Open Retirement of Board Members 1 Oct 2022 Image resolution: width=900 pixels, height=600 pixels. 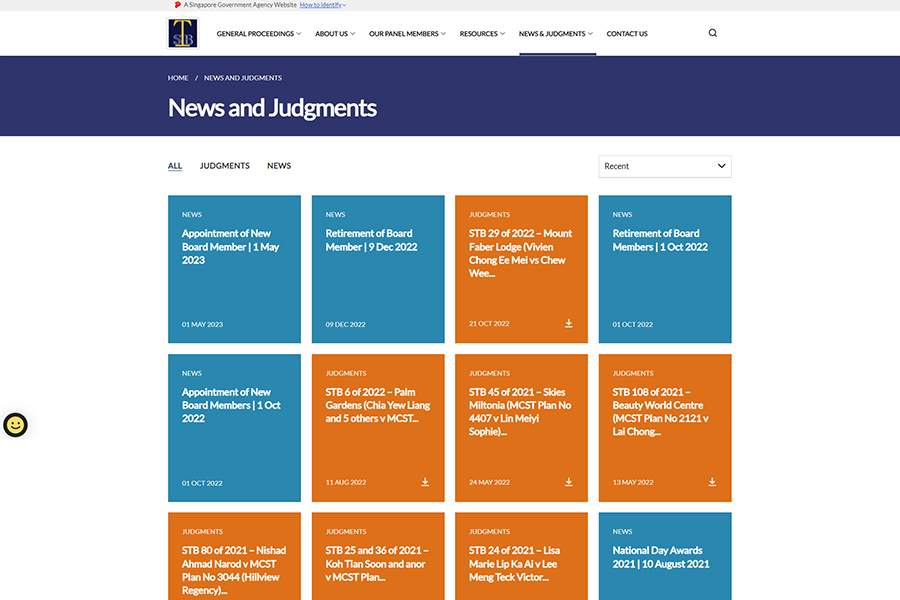[x=665, y=269]
